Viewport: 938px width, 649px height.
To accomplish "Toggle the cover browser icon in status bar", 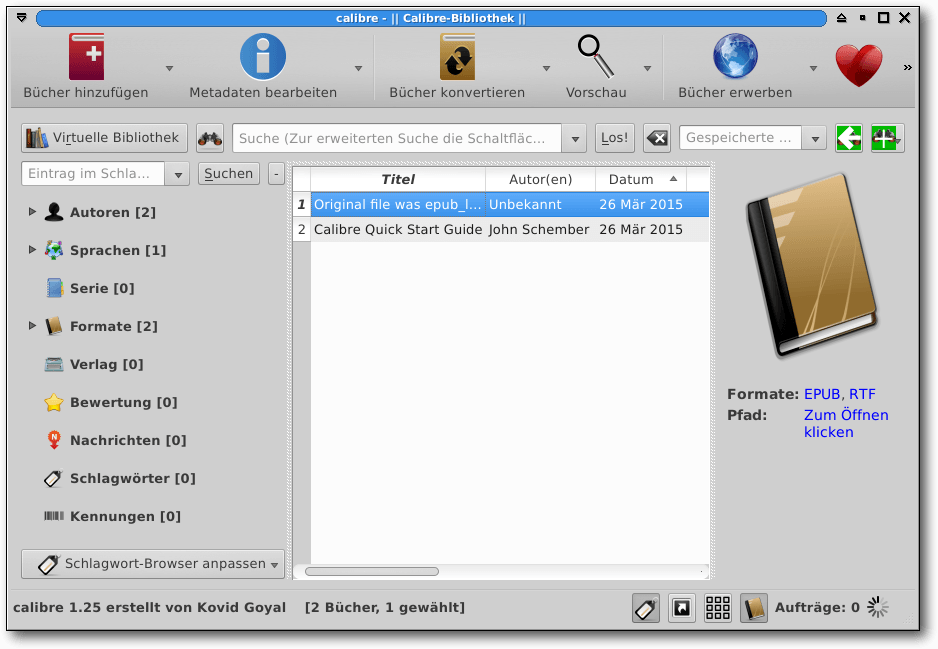I will pos(682,608).
